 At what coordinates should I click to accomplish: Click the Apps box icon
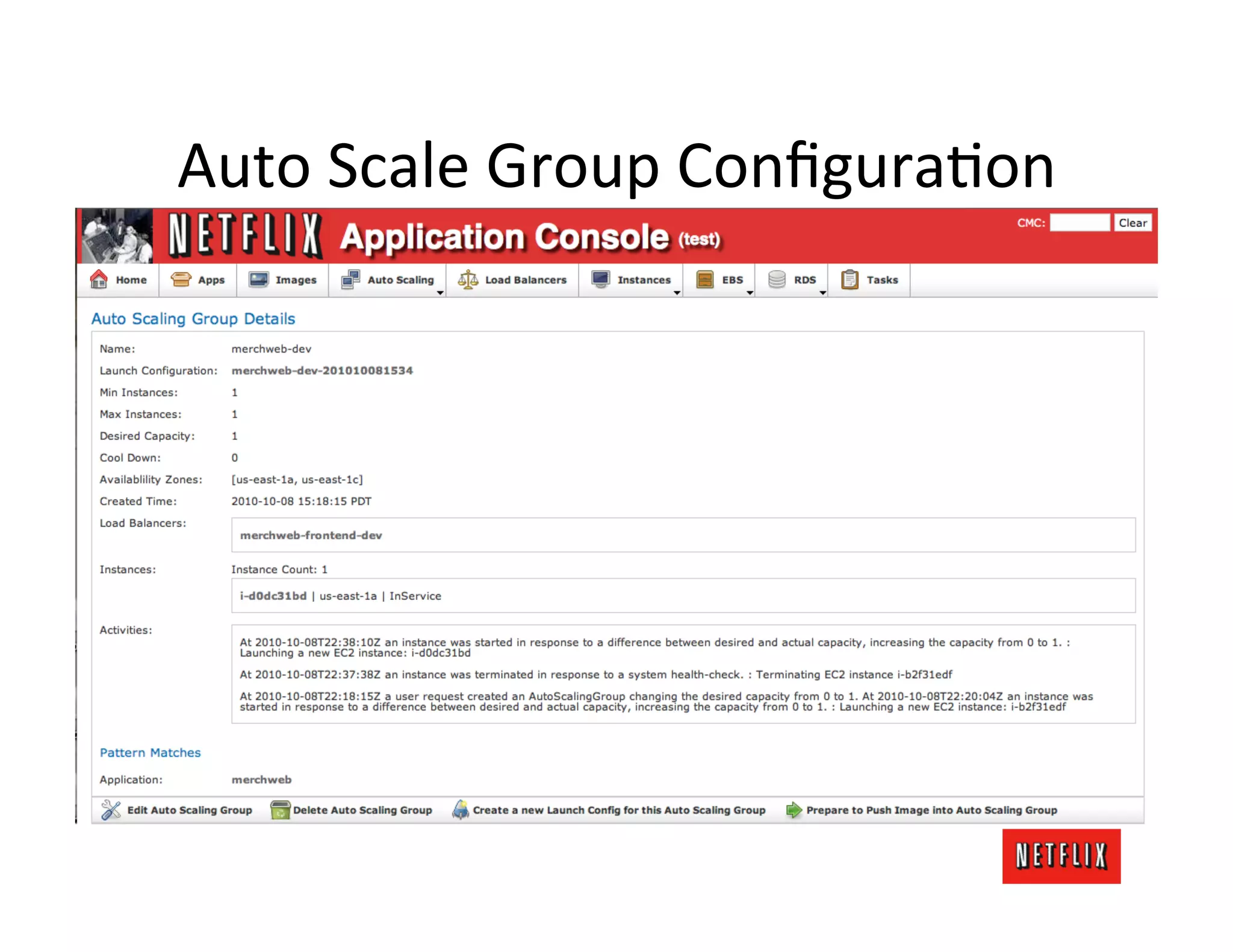[181, 279]
